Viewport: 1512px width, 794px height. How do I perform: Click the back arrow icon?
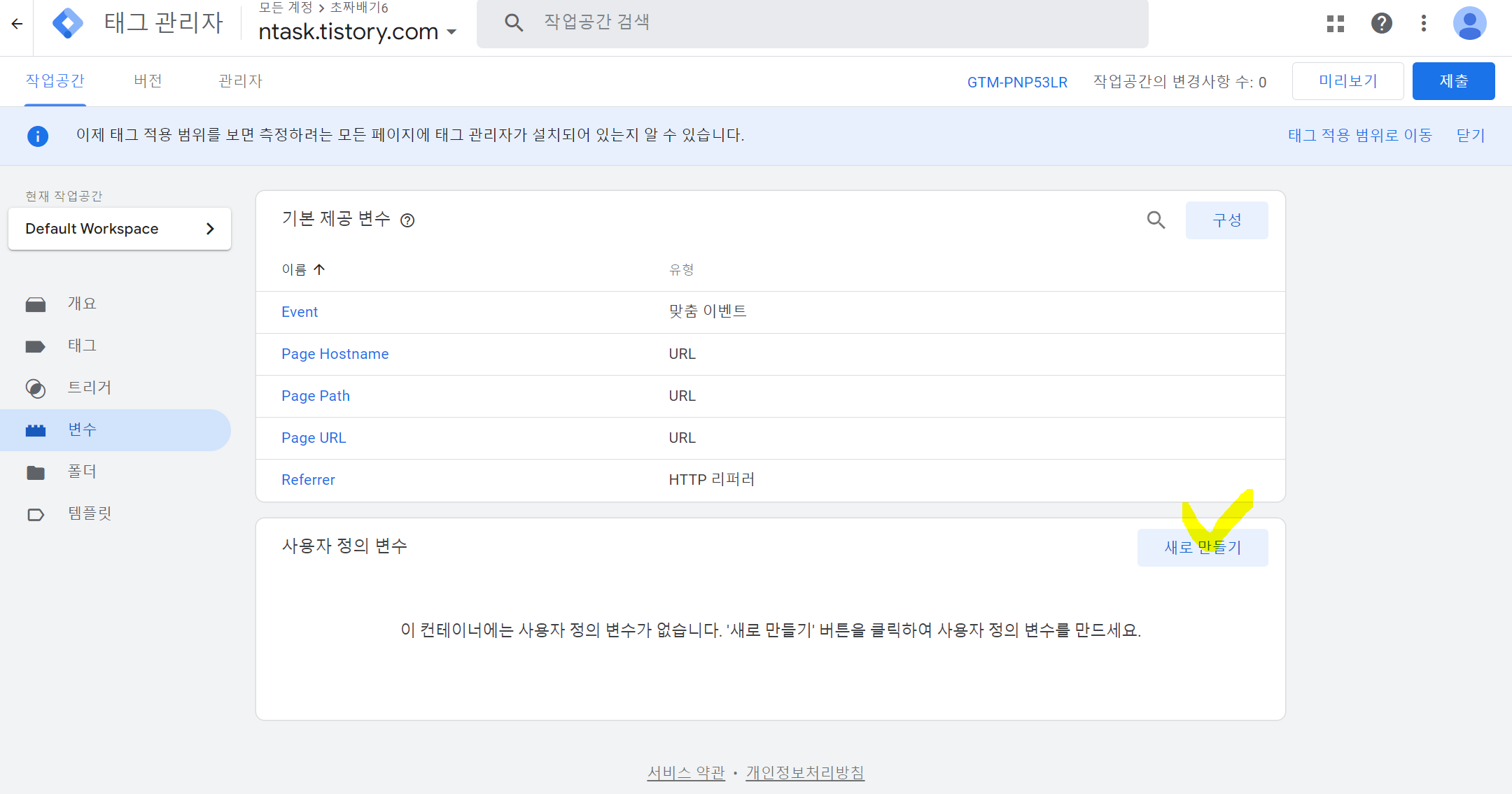tap(17, 24)
